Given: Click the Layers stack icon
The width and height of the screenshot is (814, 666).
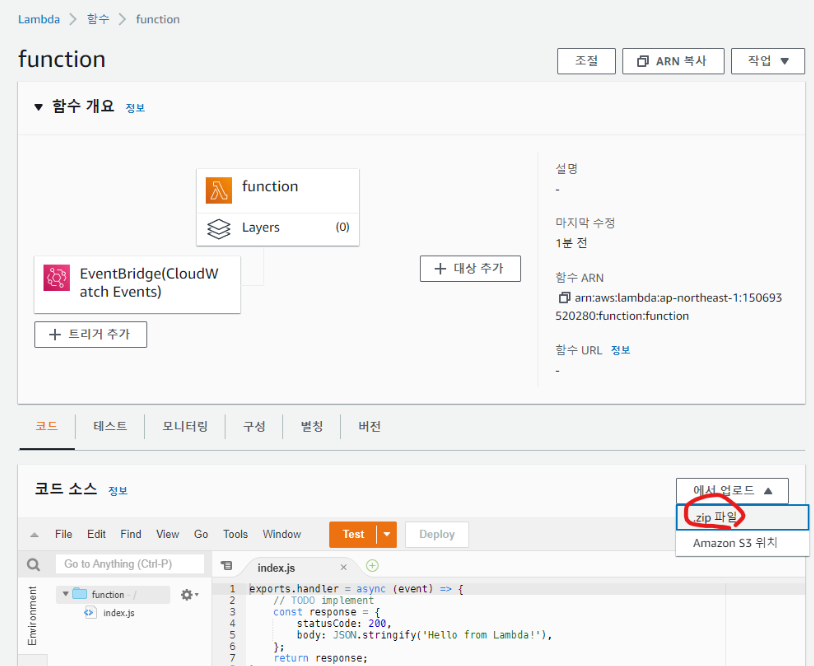Looking at the screenshot, I should tap(219, 228).
